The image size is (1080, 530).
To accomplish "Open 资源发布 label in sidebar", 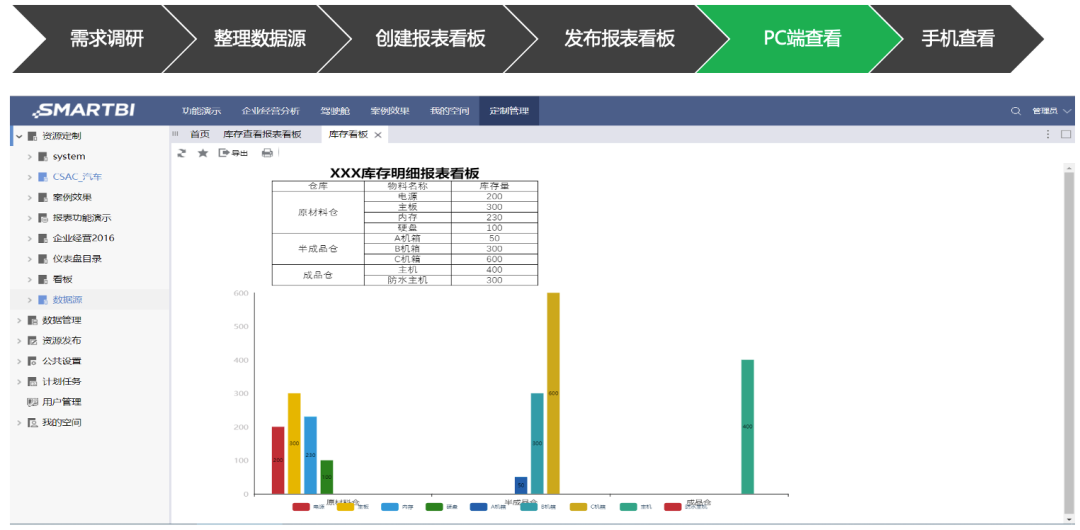I will coord(62,340).
